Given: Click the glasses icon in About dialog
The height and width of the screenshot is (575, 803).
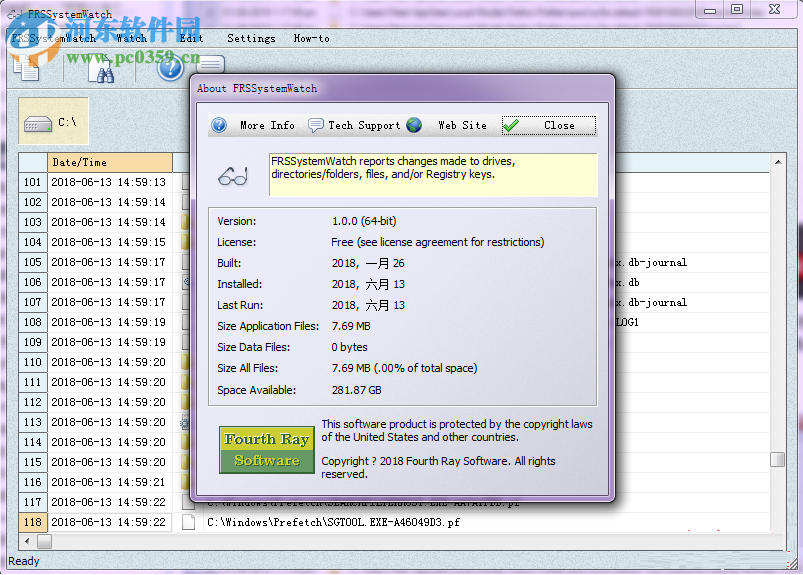Looking at the screenshot, I should pos(233,176).
